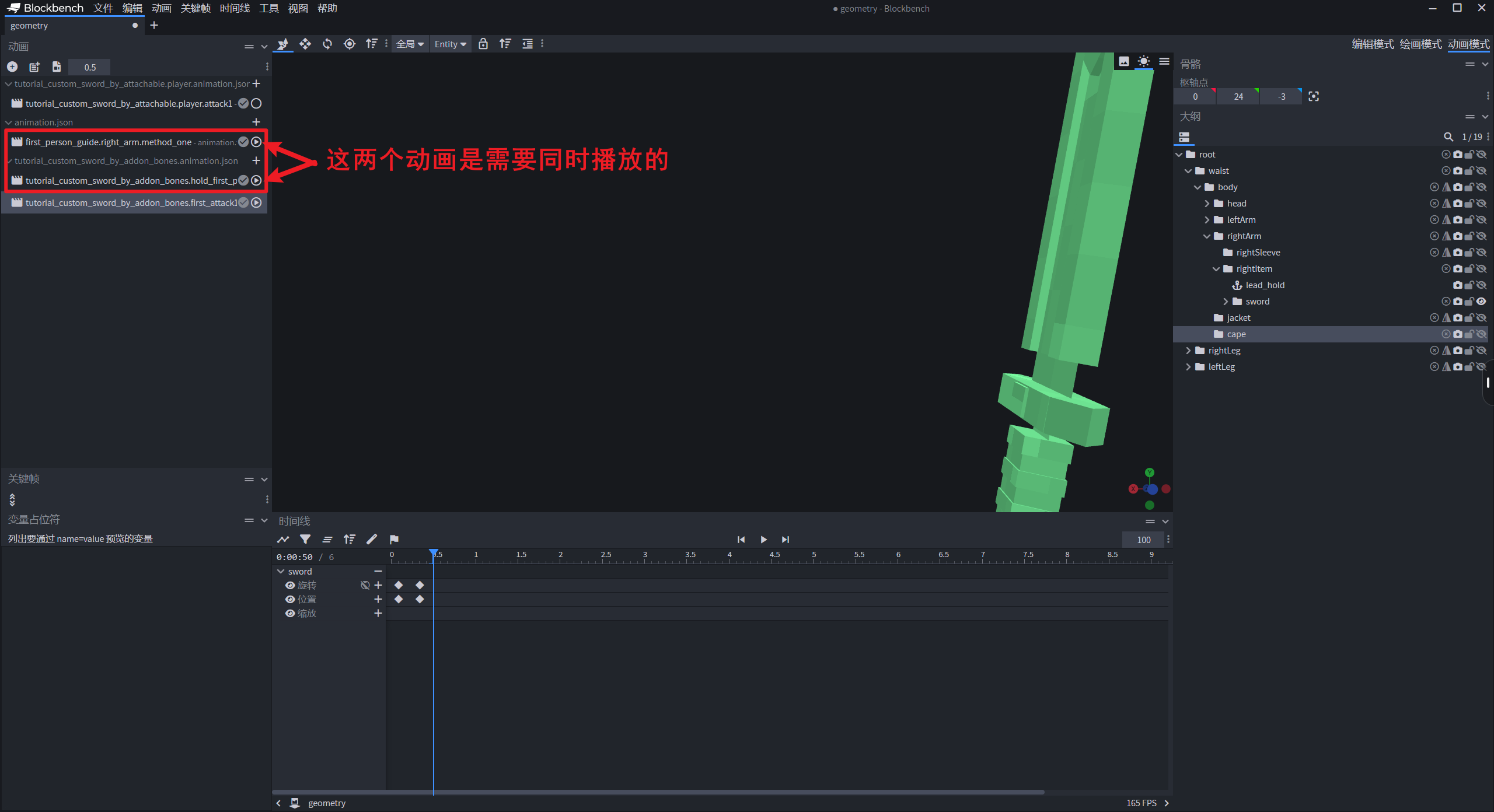
Task: Collapse the waist group
Action: (x=1188, y=171)
